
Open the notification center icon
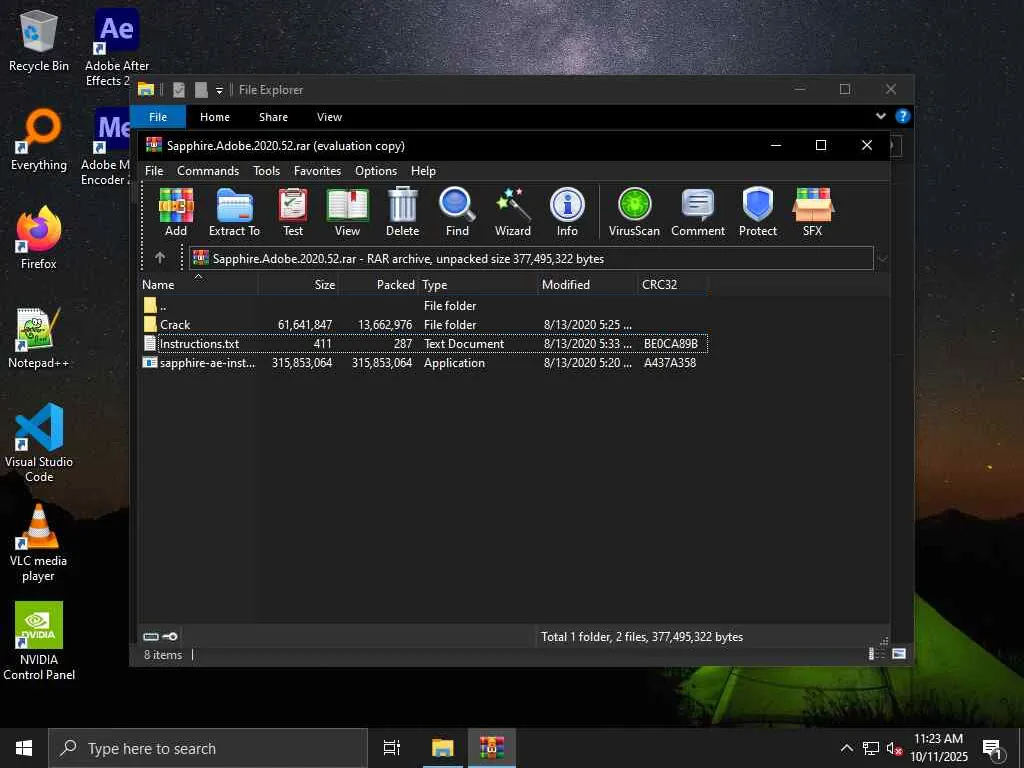click(993, 748)
